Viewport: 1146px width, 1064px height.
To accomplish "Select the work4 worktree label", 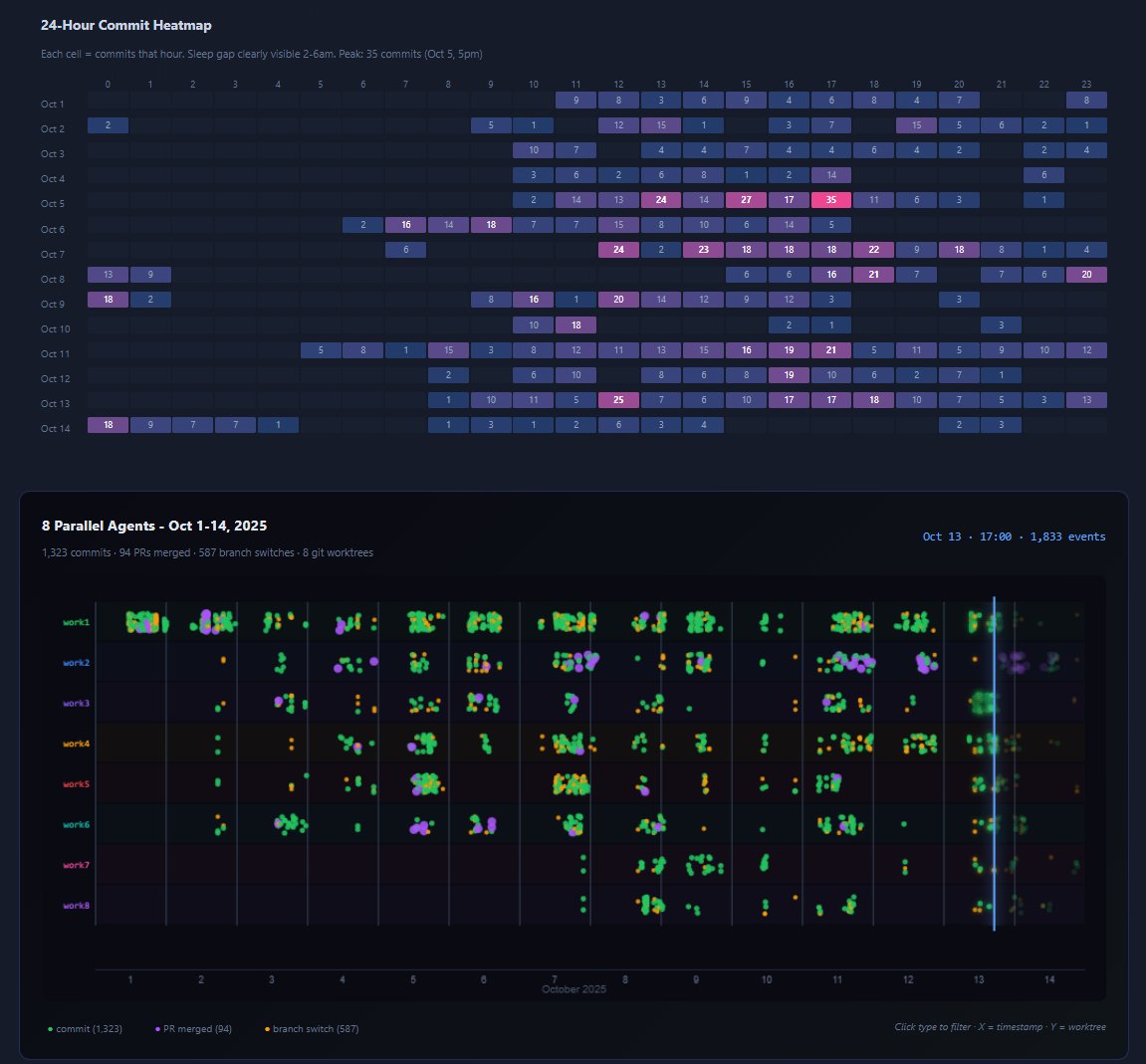I will point(76,744).
